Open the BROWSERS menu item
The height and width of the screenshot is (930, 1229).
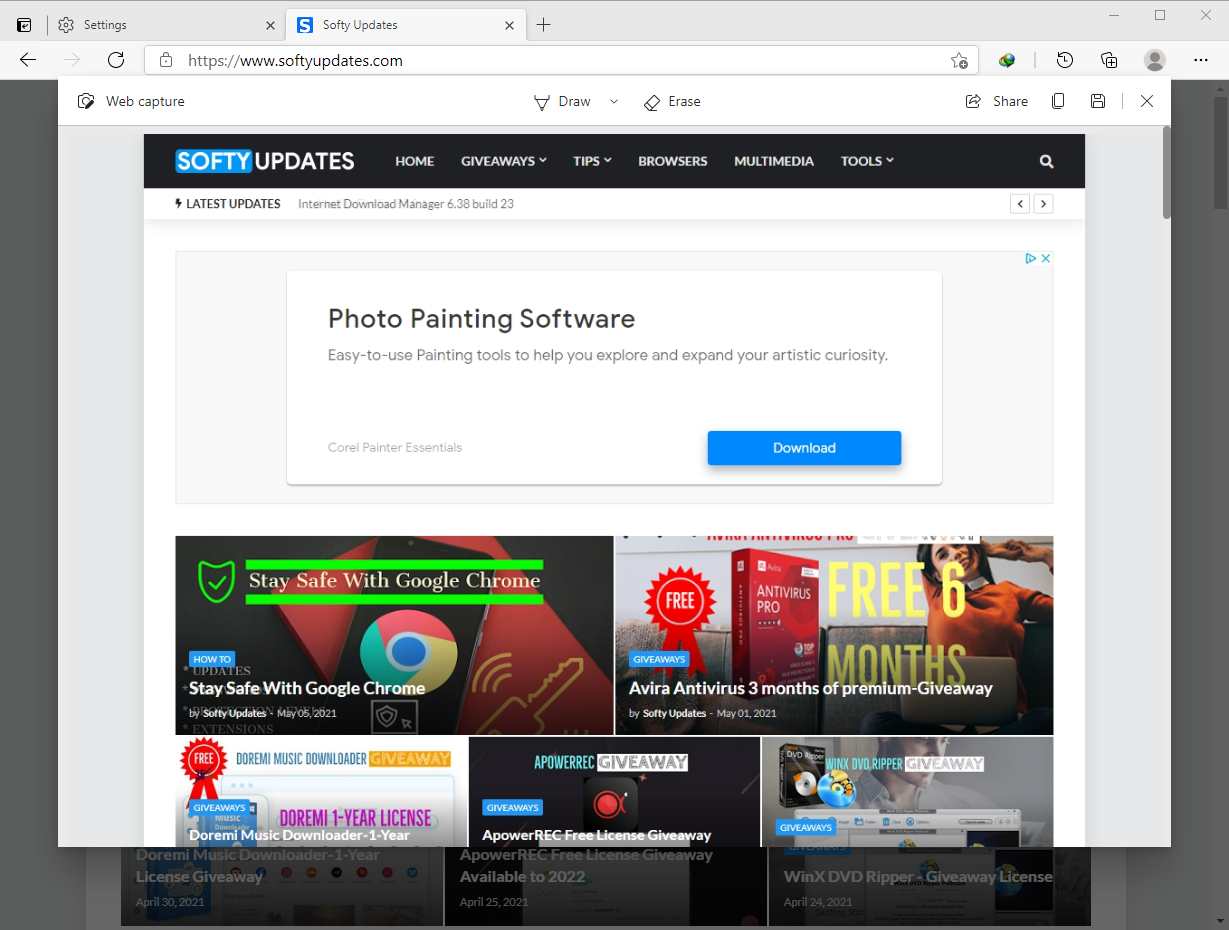pyautogui.click(x=673, y=161)
